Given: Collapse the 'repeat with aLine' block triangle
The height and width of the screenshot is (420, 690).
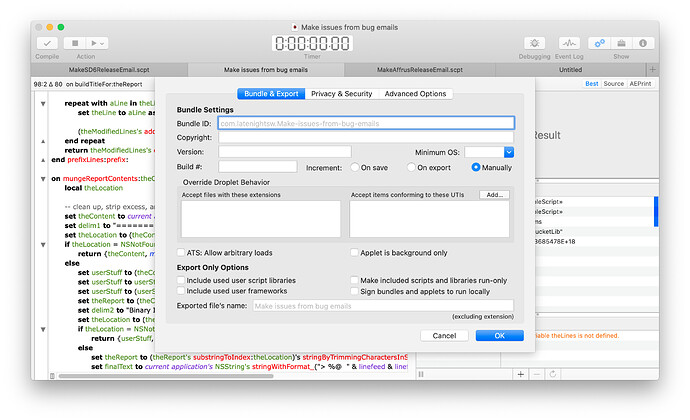Looking at the screenshot, I should tap(43, 104).
